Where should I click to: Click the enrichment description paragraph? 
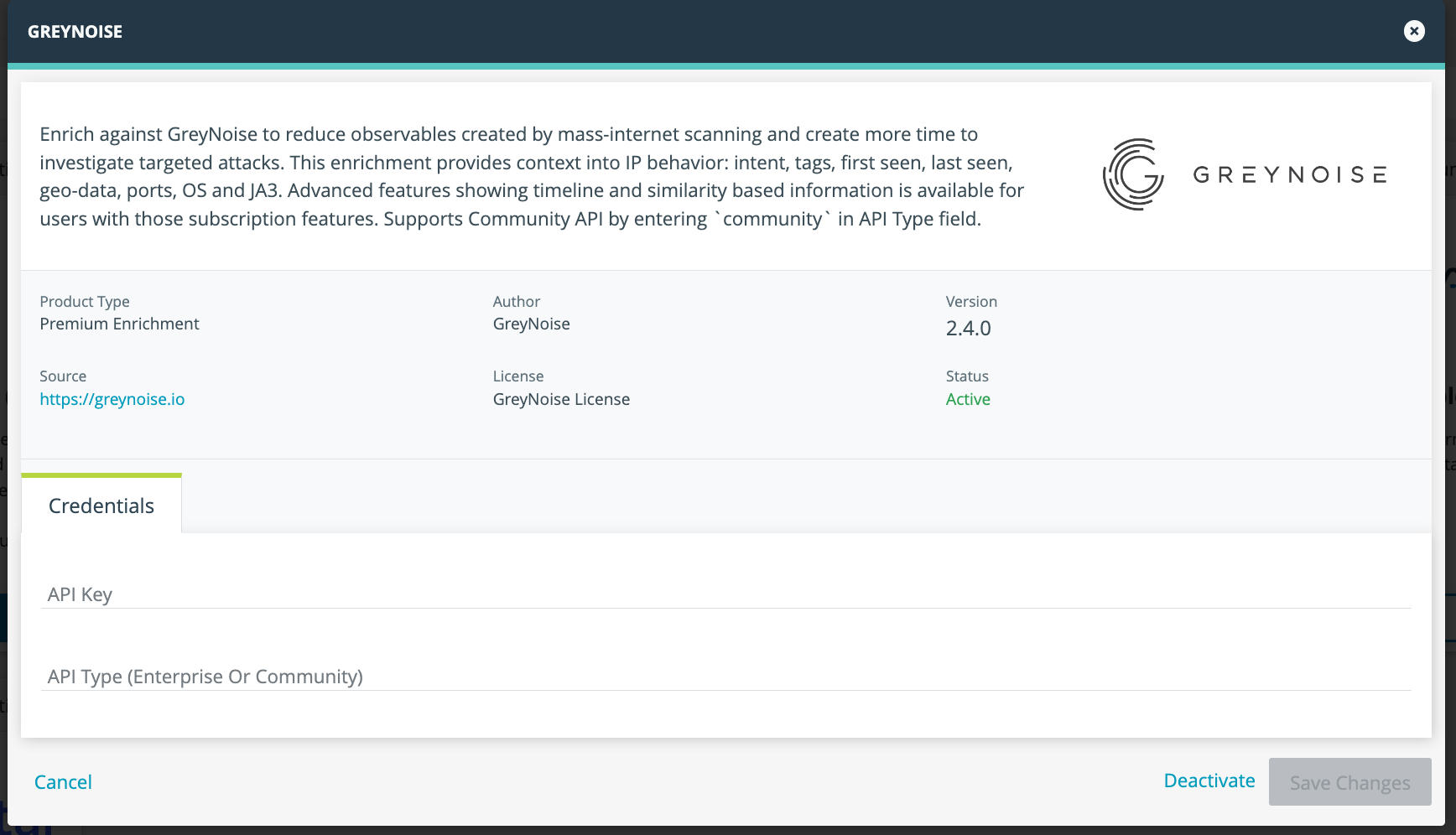click(x=532, y=176)
